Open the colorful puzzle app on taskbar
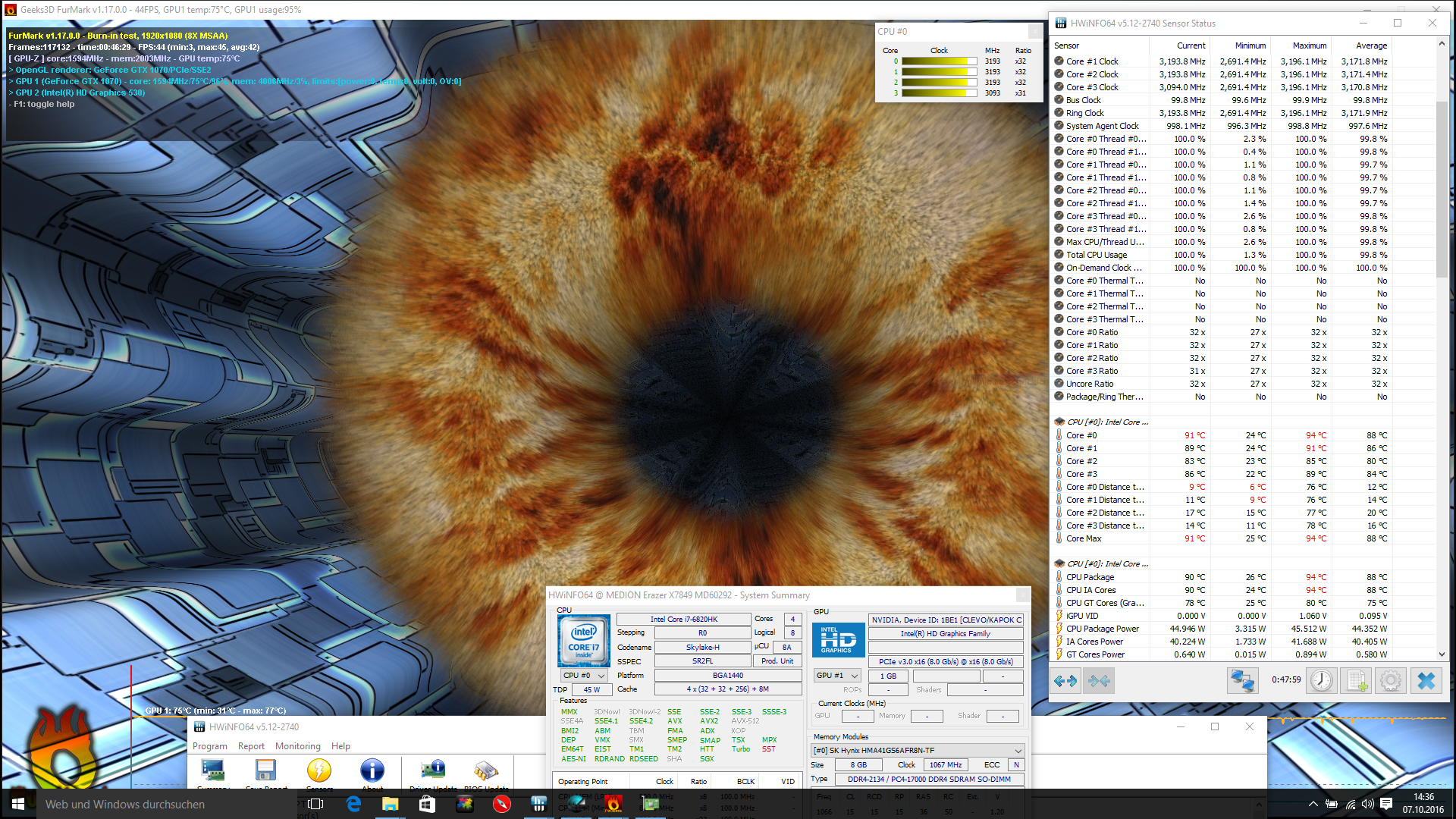1456x819 pixels. pos(464,804)
